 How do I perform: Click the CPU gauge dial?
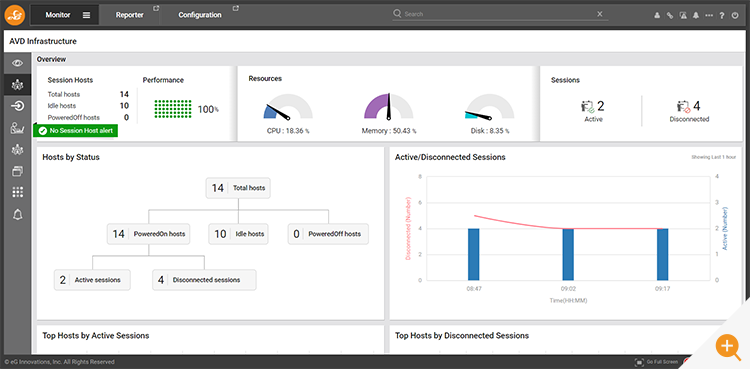pos(288,107)
